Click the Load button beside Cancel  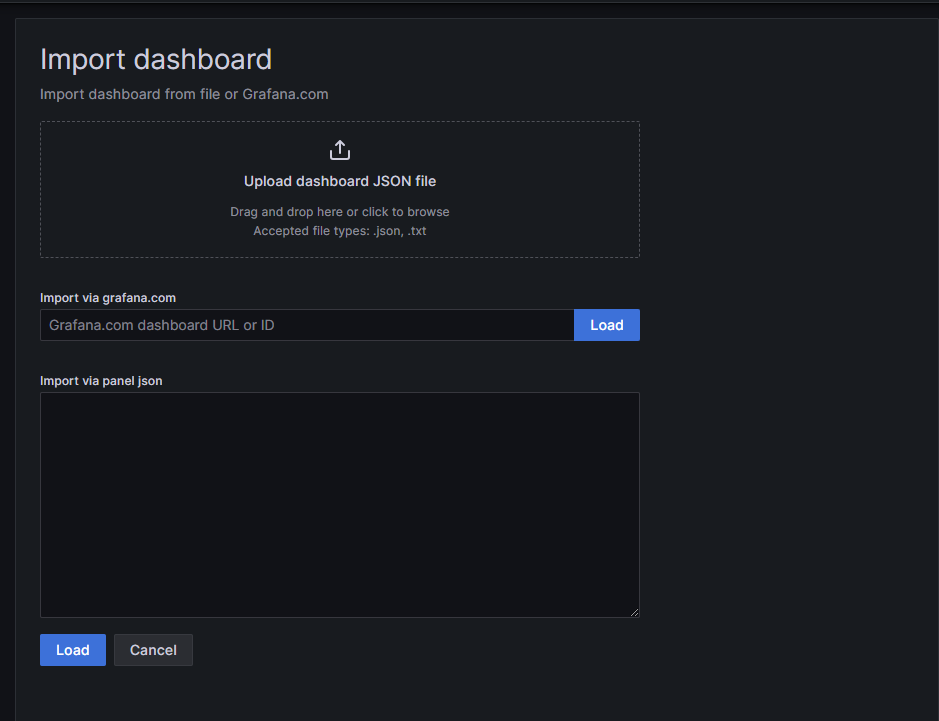click(x=73, y=650)
